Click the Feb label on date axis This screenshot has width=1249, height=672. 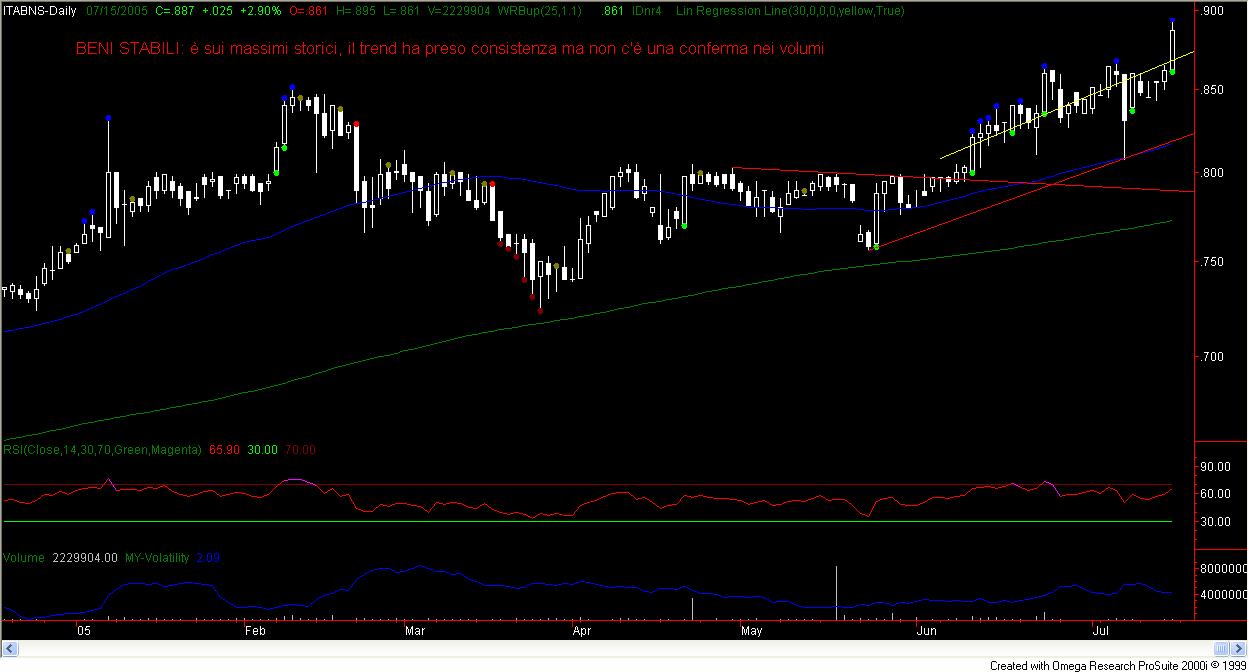tap(254, 631)
